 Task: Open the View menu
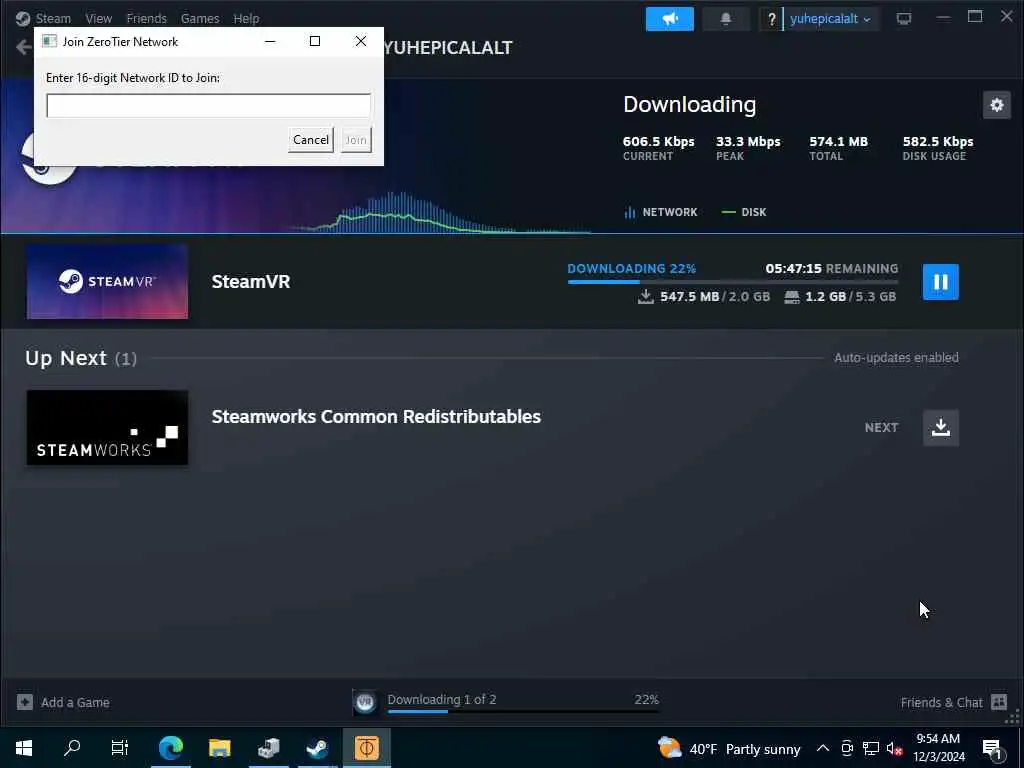[99, 18]
